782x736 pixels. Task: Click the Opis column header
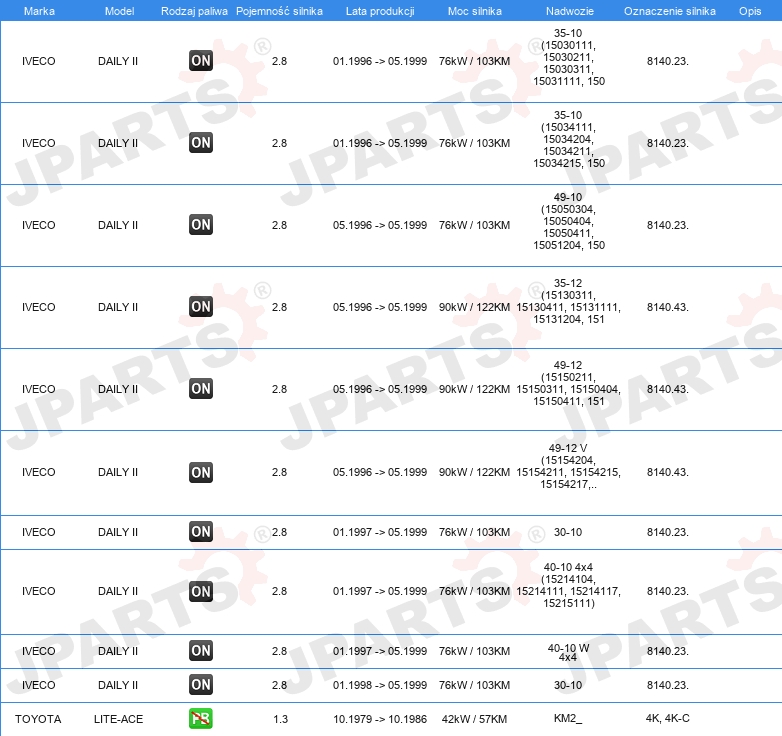click(750, 11)
